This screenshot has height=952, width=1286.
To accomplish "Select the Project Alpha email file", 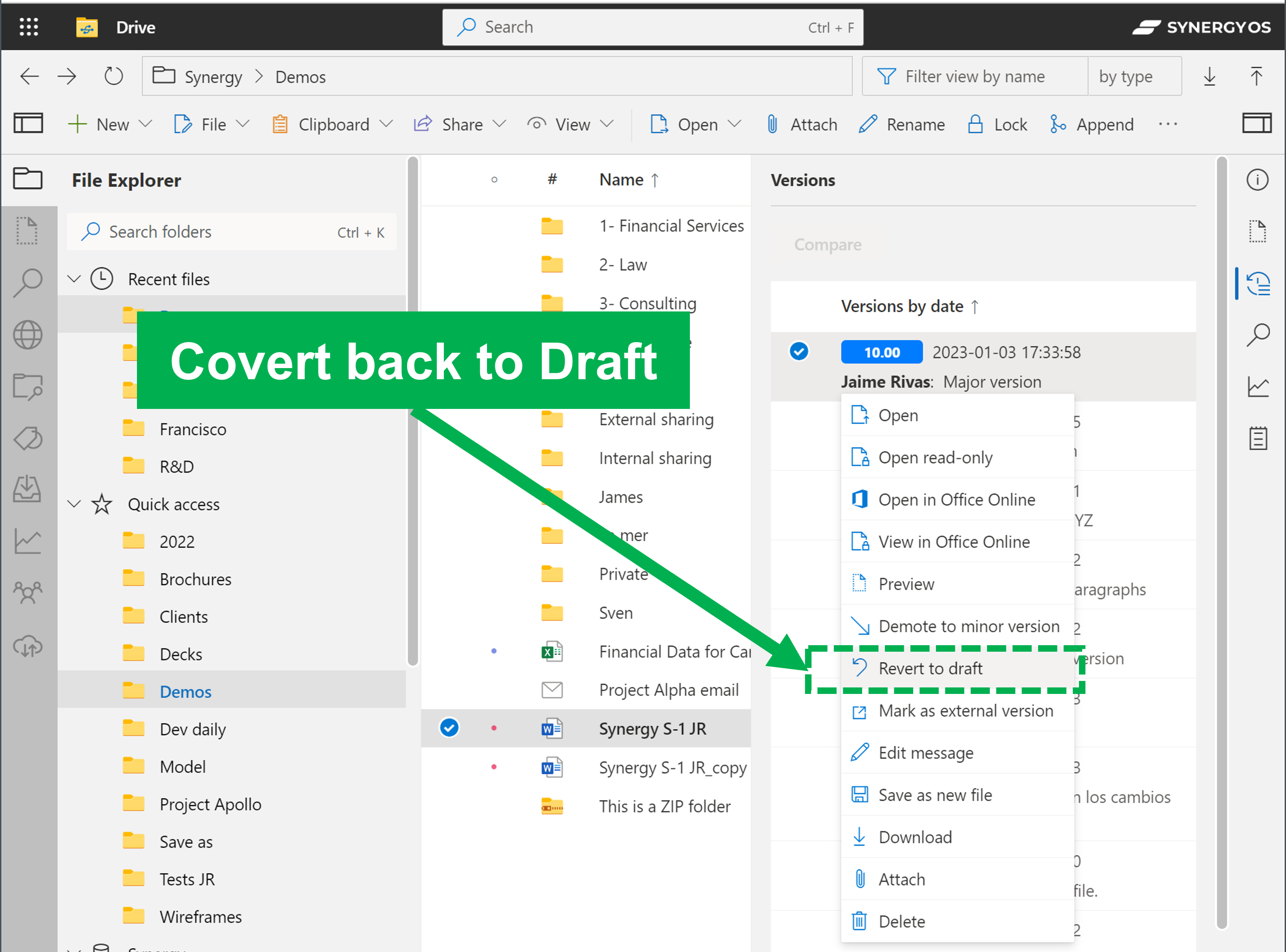I will [x=586, y=690].
